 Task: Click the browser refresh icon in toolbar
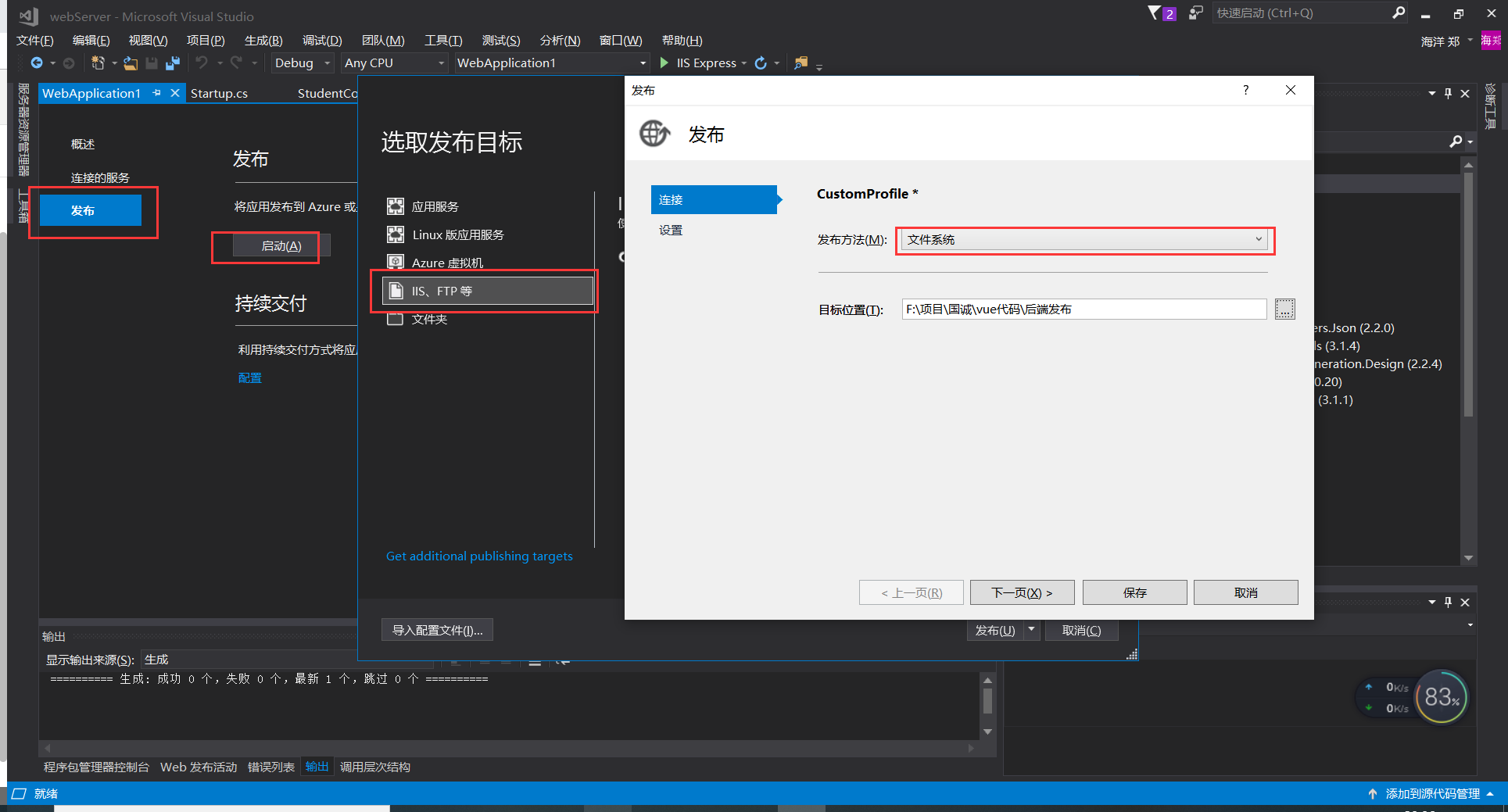(761, 63)
